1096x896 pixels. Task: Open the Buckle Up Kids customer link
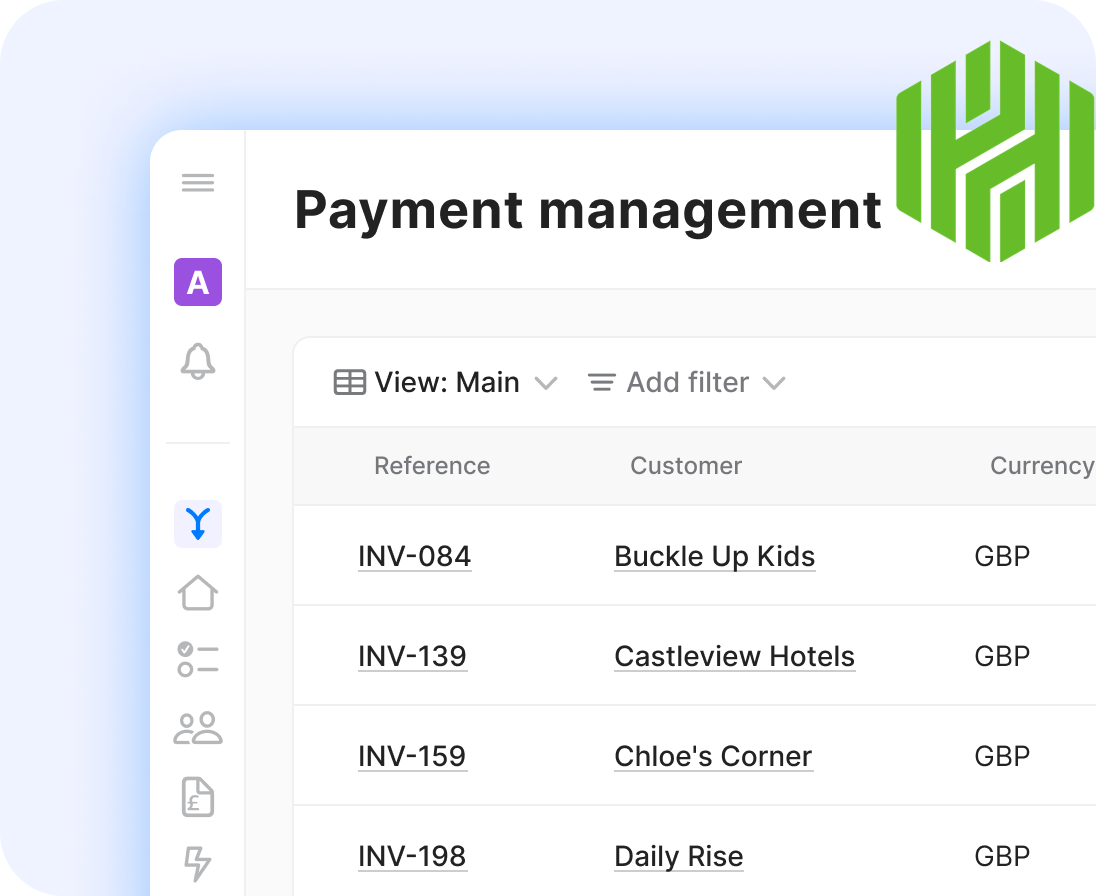coord(714,556)
